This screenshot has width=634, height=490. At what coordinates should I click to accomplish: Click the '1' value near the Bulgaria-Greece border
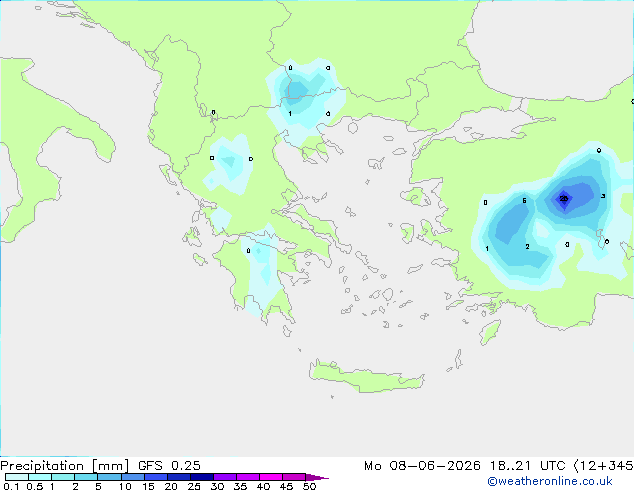coord(290,114)
